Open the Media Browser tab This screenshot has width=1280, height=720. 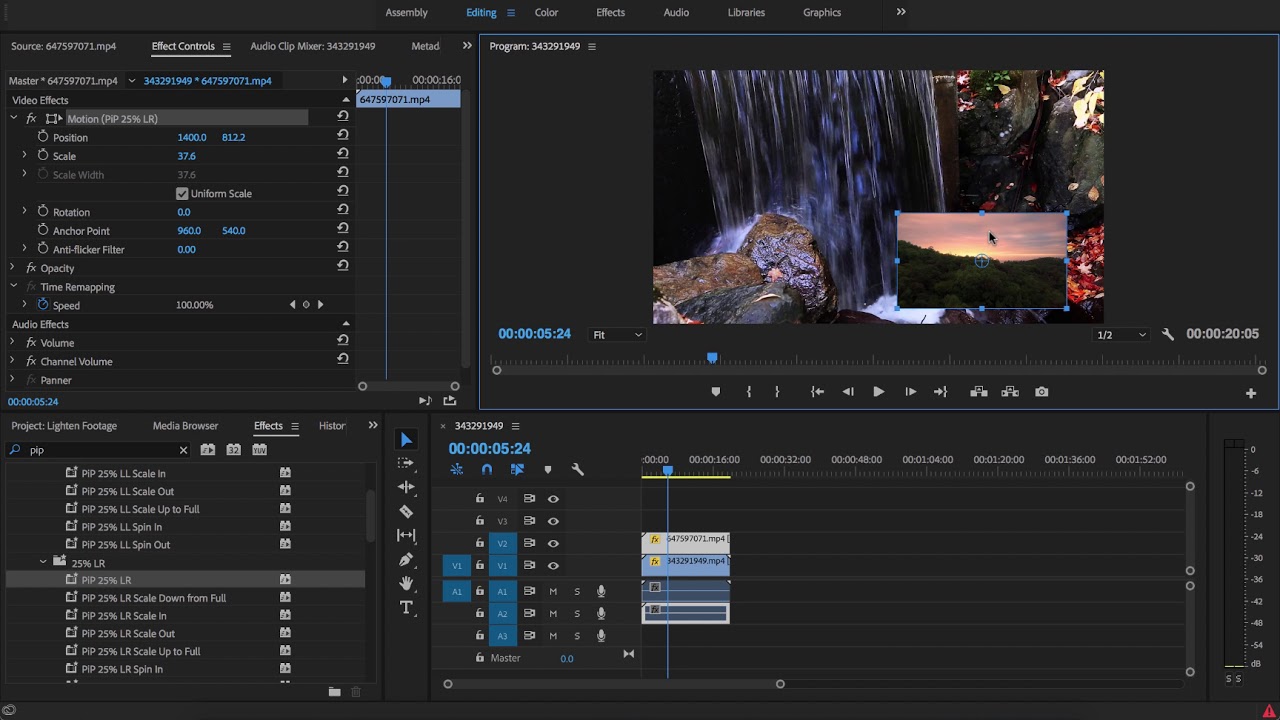(x=185, y=426)
